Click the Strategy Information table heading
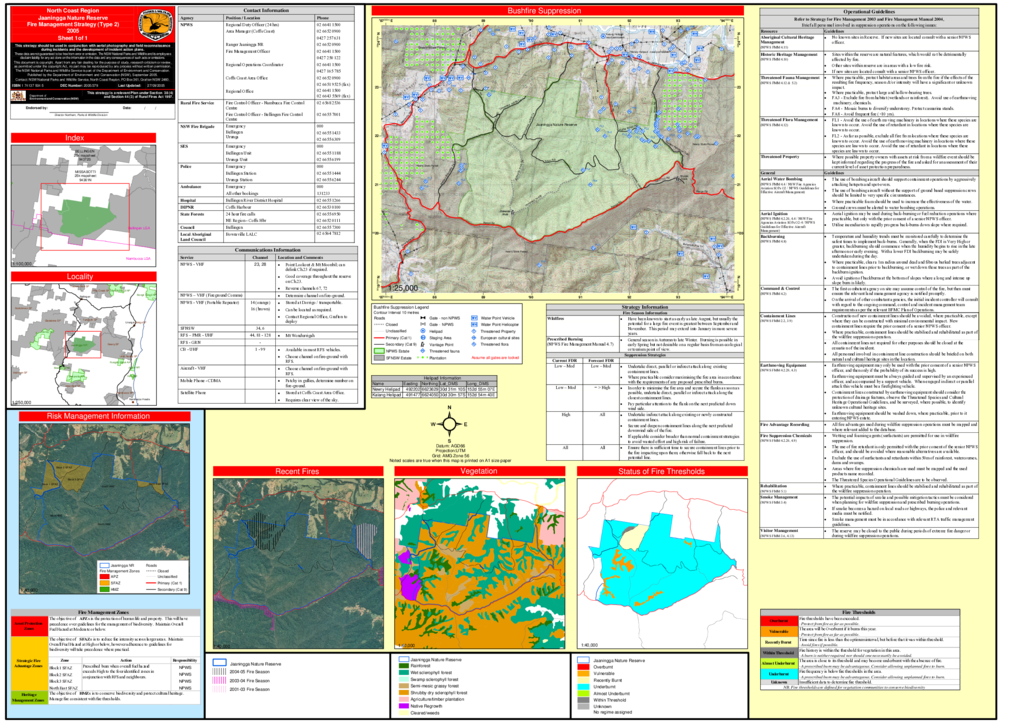Viewport: 1024px width, 723px height. click(645, 307)
